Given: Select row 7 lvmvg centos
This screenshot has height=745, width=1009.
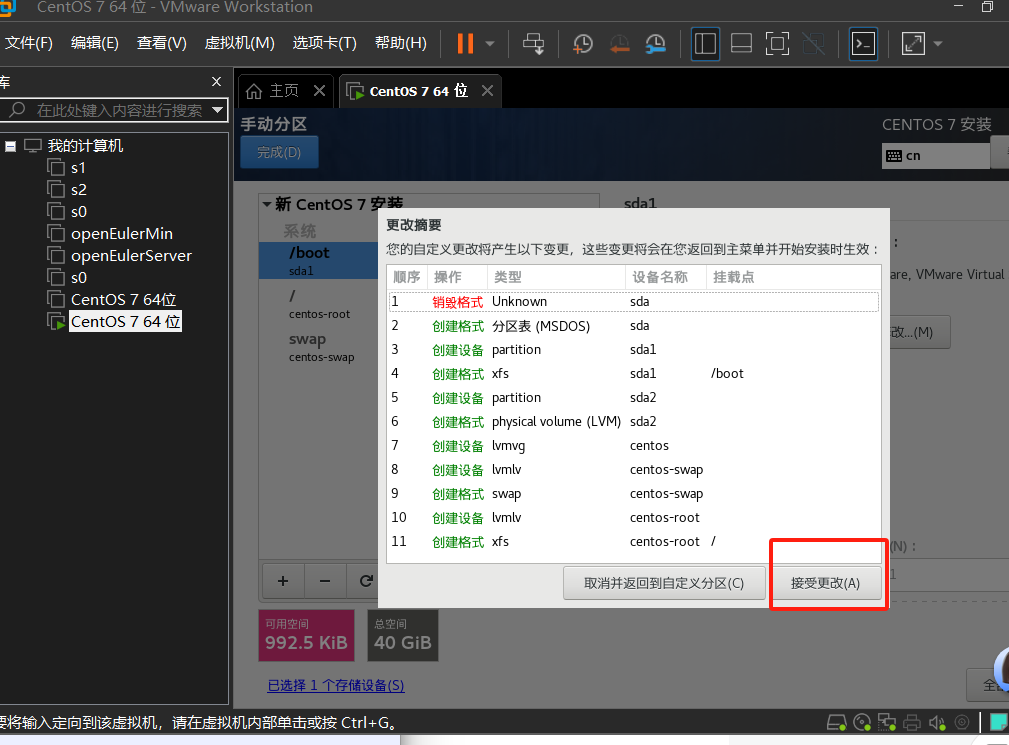Looking at the screenshot, I should pyautogui.click(x=634, y=446).
